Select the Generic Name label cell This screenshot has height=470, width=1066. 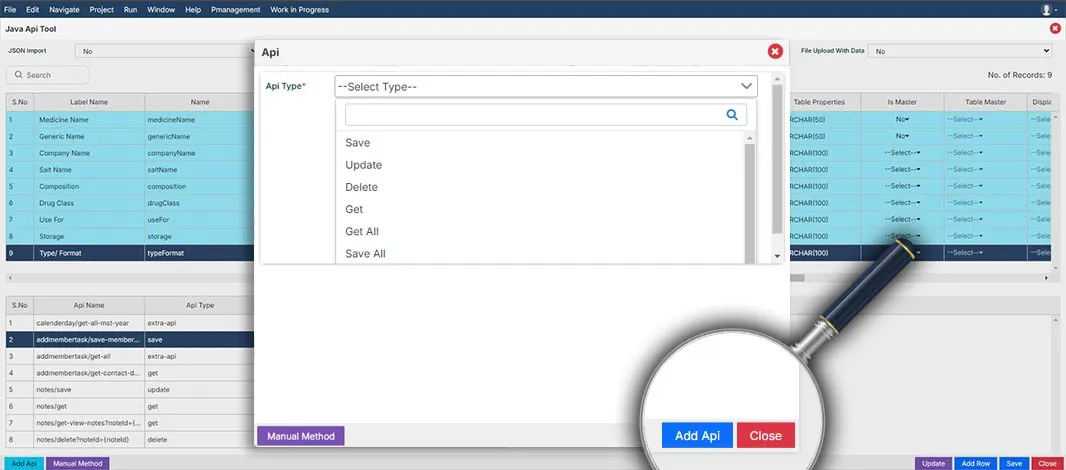tap(89, 136)
